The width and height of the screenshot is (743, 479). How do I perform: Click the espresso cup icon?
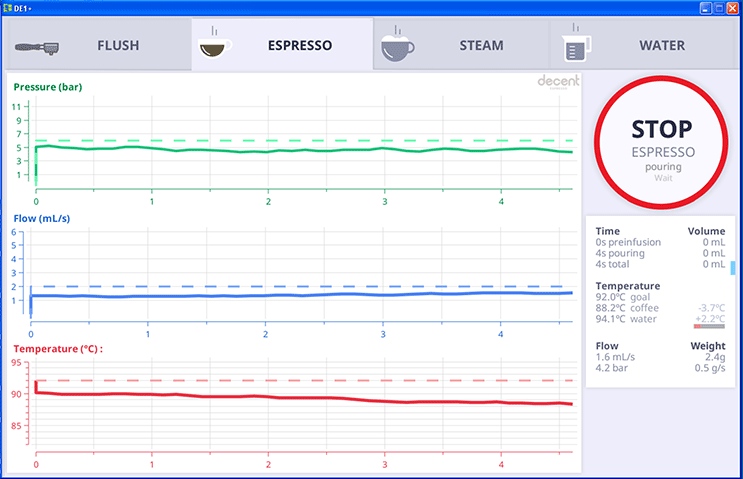[x=215, y=43]
